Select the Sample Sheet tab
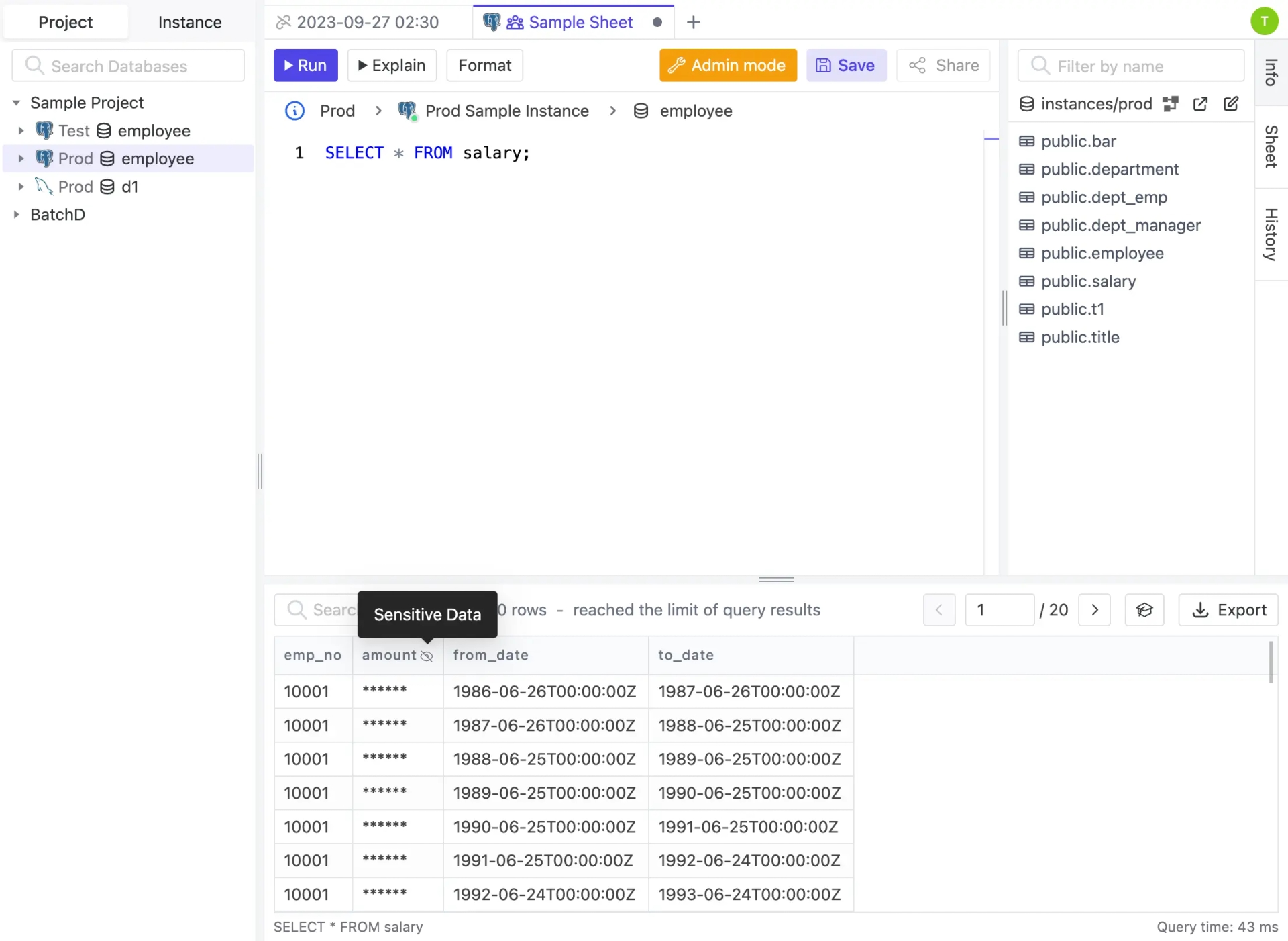 point(580,22)
